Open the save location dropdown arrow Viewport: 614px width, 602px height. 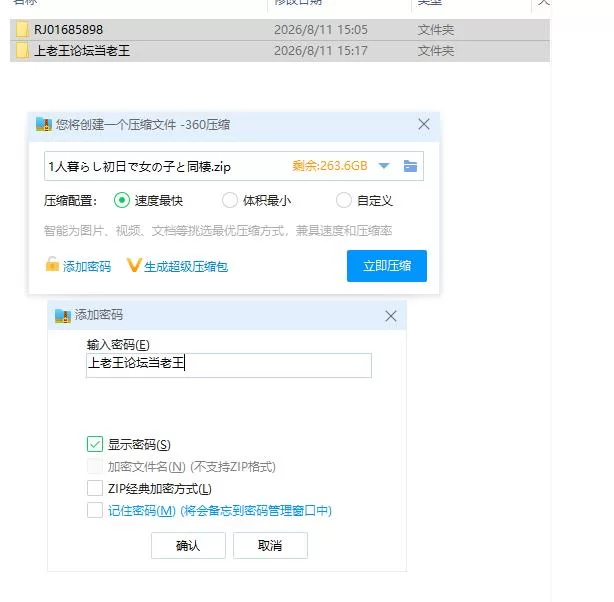pos(384,166)
